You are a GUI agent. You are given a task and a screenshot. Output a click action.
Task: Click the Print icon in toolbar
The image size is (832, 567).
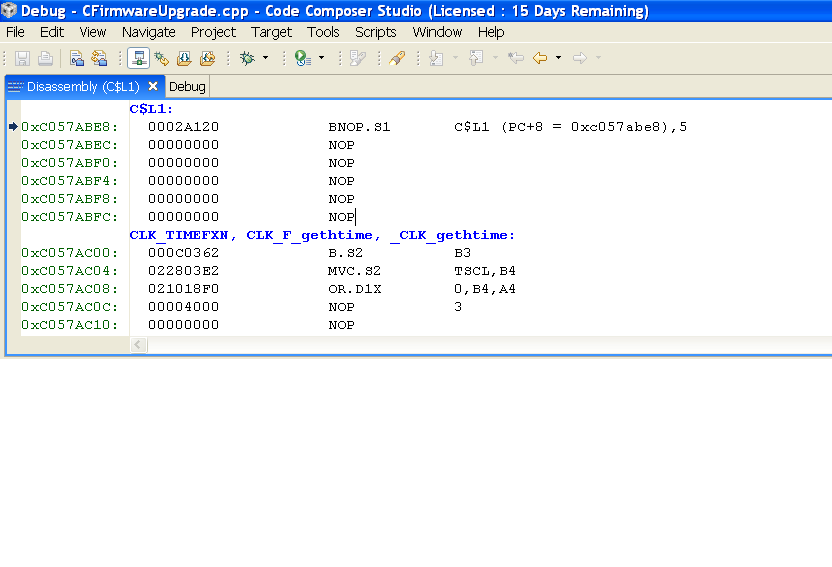click(x=46, y=58)
